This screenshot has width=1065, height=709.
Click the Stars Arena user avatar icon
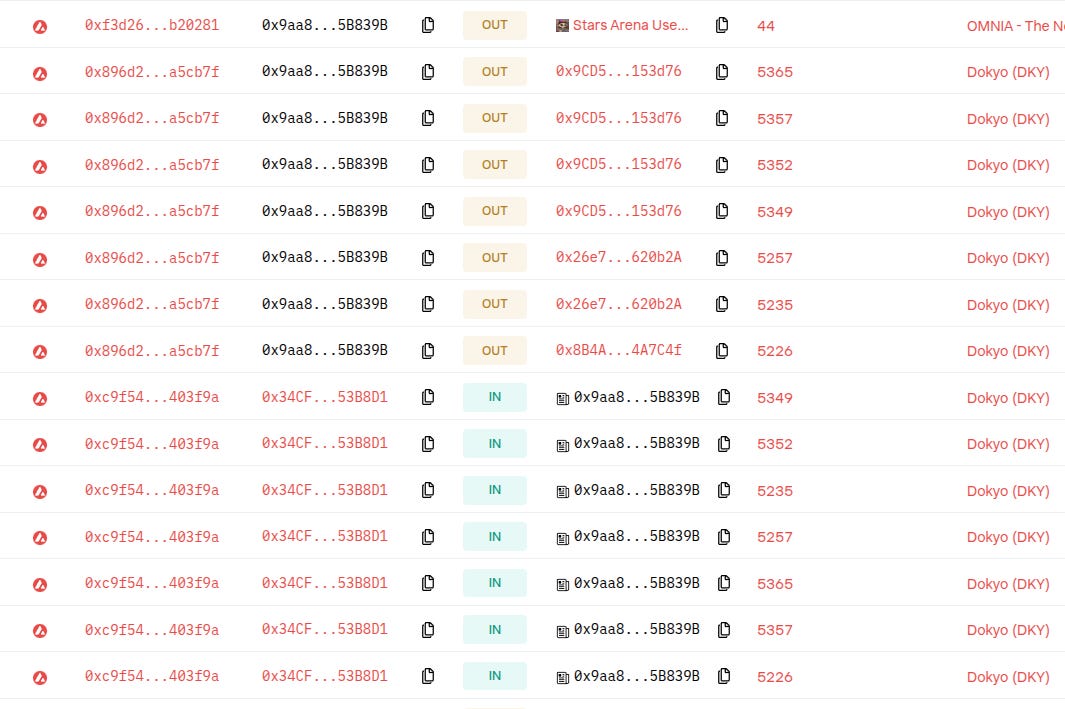pyautogui.click(x=562, y=26)
